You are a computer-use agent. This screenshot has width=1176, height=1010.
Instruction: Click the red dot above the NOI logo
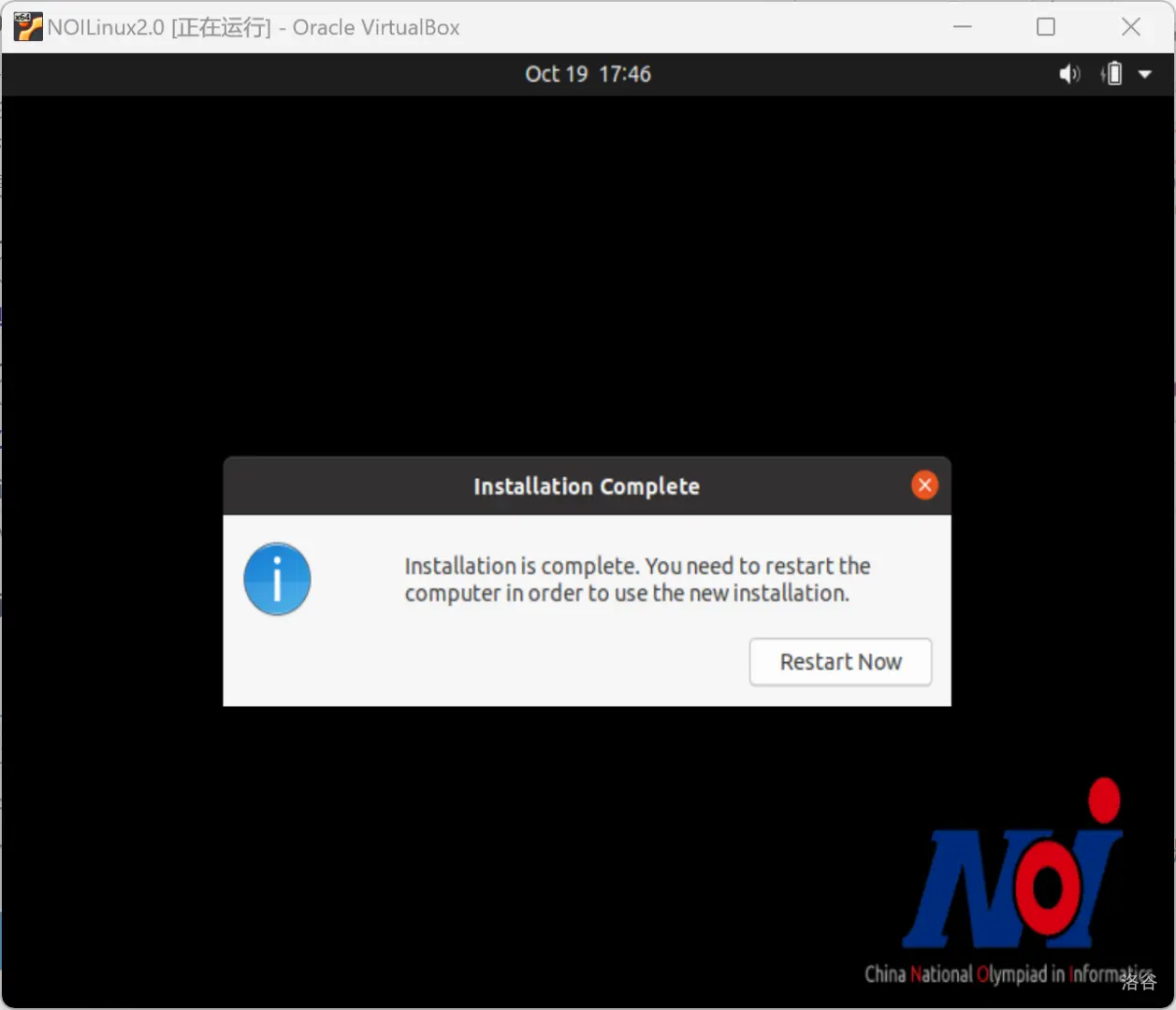[x=1105, y=800]
